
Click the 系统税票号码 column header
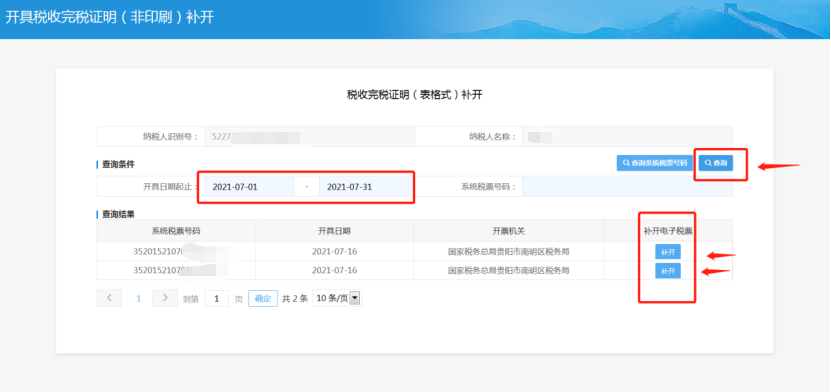176,231
